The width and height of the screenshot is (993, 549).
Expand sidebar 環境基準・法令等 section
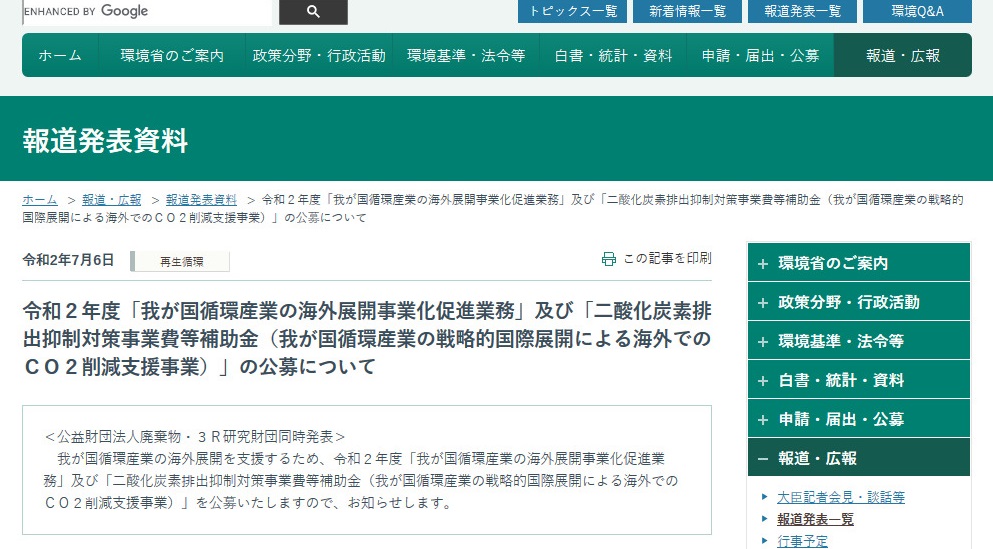coord(858,341)
